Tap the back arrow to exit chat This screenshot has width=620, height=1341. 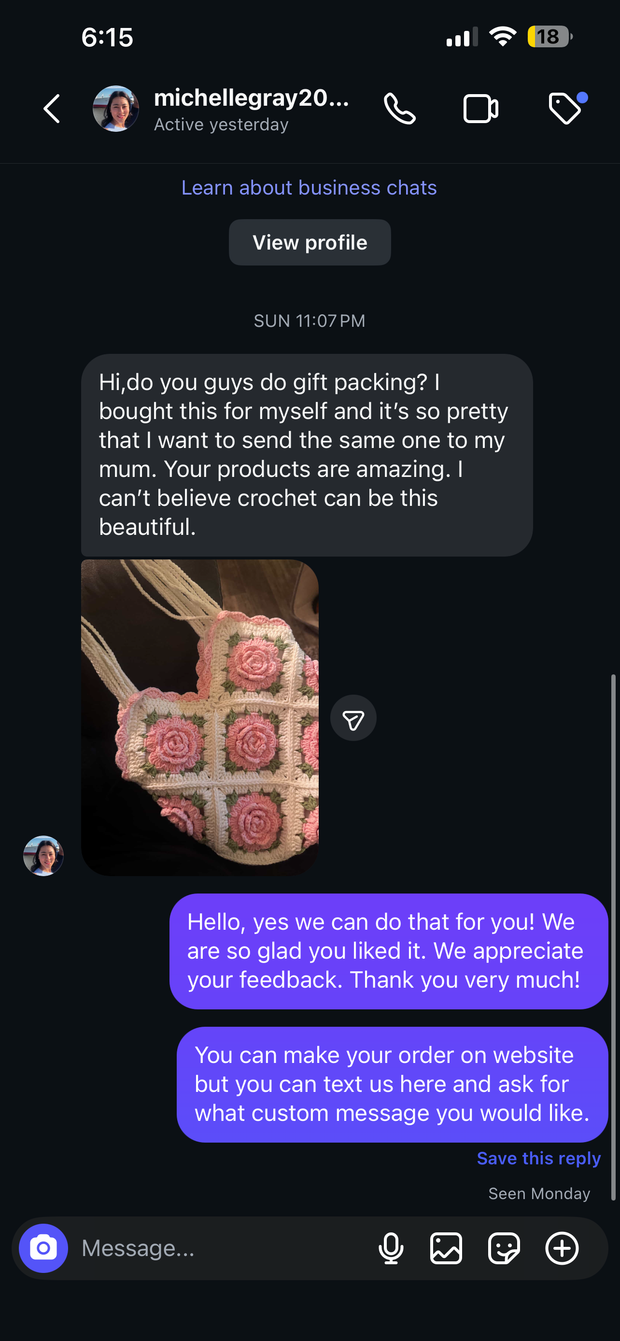click(x=52, y=109)
